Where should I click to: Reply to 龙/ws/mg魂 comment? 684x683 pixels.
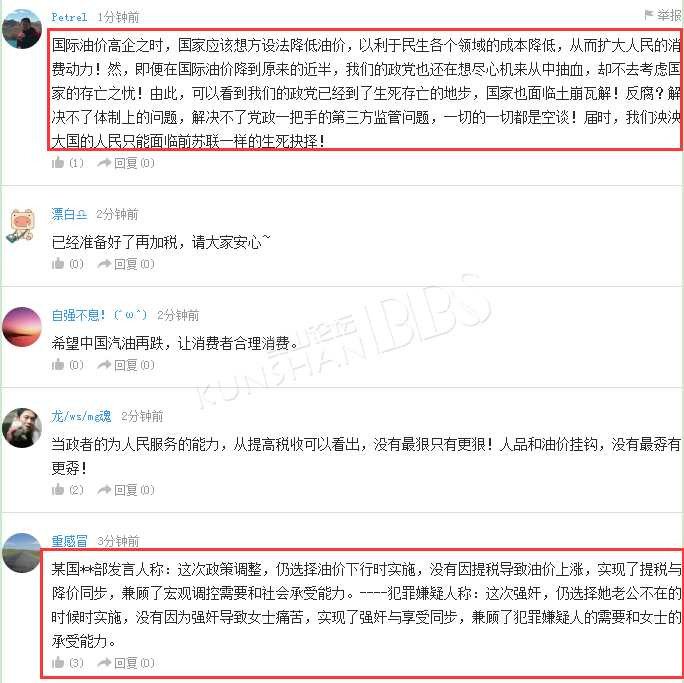click(126, 489)
